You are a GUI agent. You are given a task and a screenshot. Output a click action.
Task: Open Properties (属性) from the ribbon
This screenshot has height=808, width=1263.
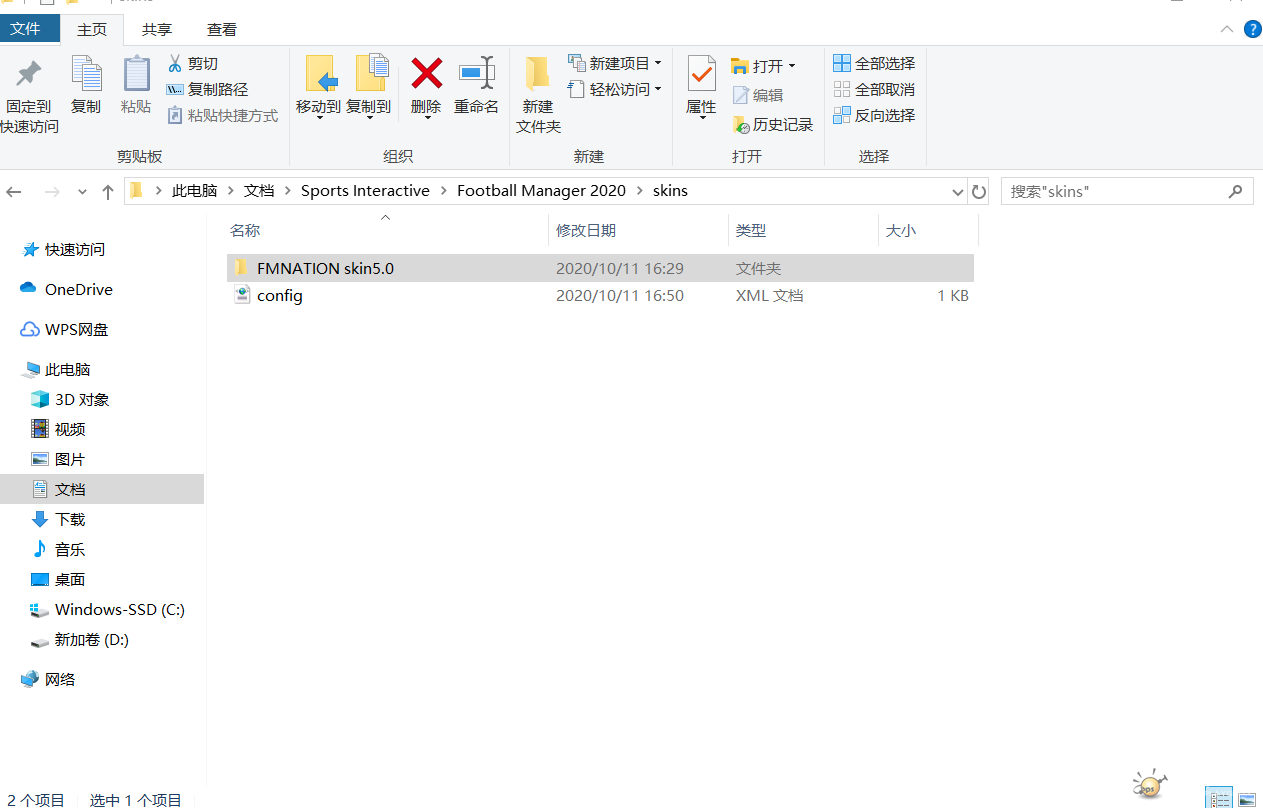click(x=701, y=75)
